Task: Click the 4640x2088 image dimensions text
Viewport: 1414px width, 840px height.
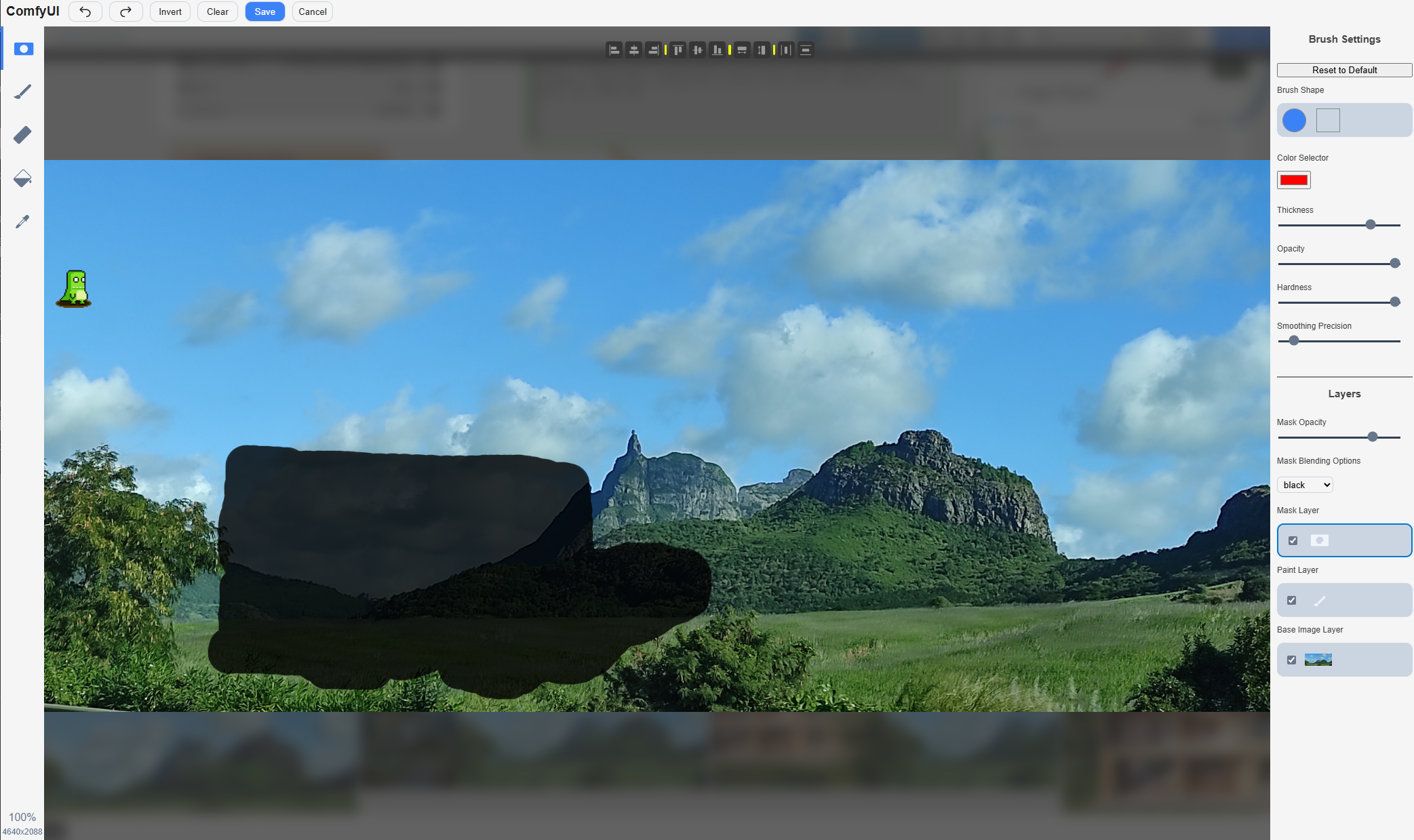Action: click(x=22, y=832)
